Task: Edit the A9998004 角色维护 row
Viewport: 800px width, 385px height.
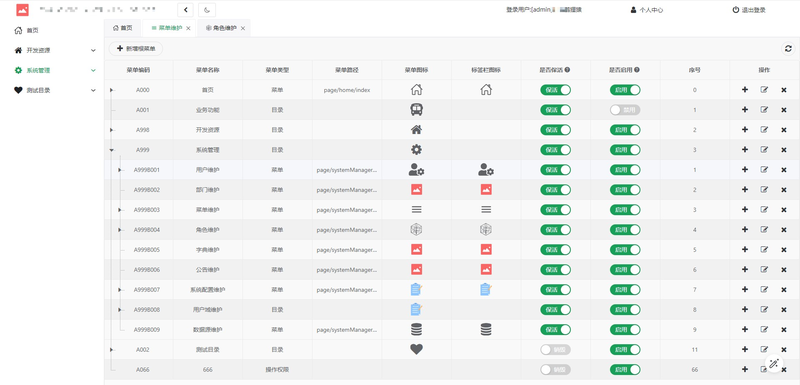Action: (764, 229)
